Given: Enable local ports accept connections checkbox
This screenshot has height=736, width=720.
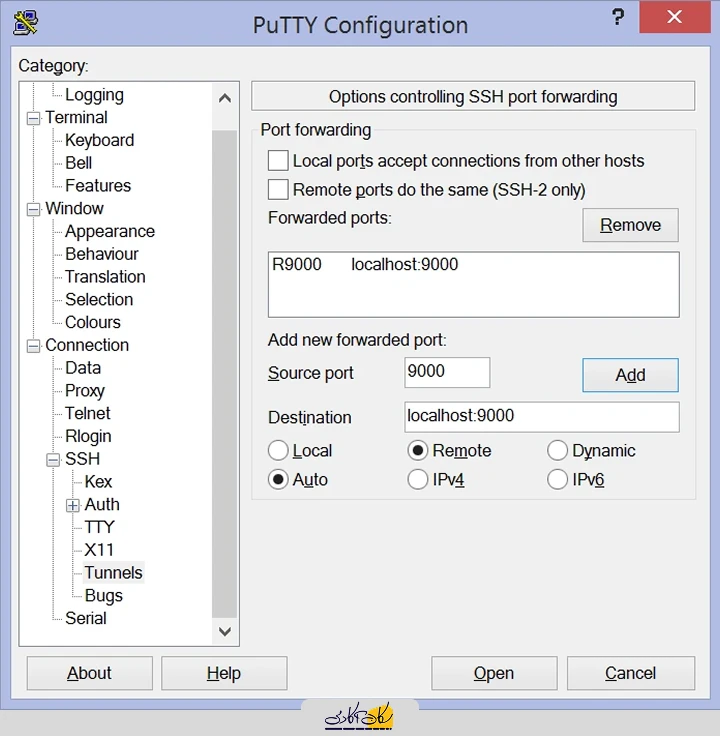Looking at the screenshot, I should point(278,161).
